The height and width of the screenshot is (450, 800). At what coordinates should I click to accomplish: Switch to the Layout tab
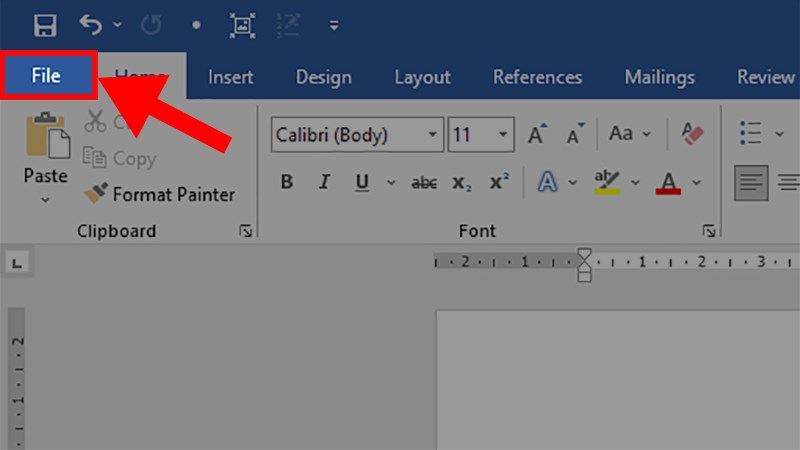(x=422, y=77)
